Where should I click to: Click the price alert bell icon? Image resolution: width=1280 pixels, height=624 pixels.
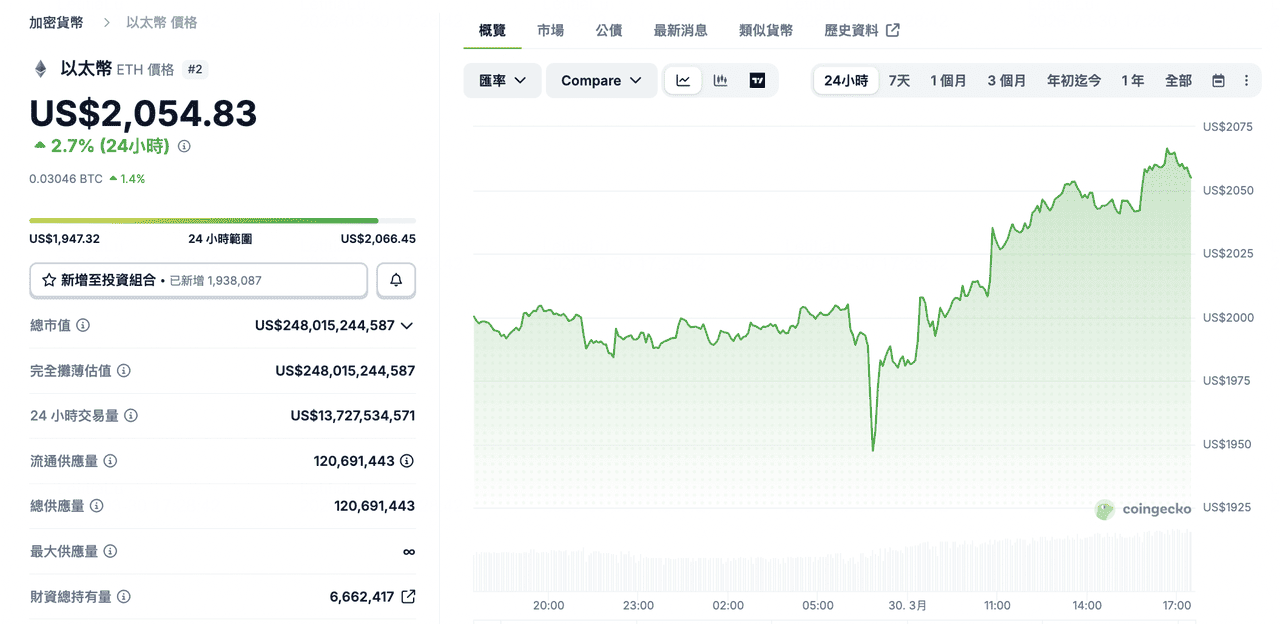396,280
